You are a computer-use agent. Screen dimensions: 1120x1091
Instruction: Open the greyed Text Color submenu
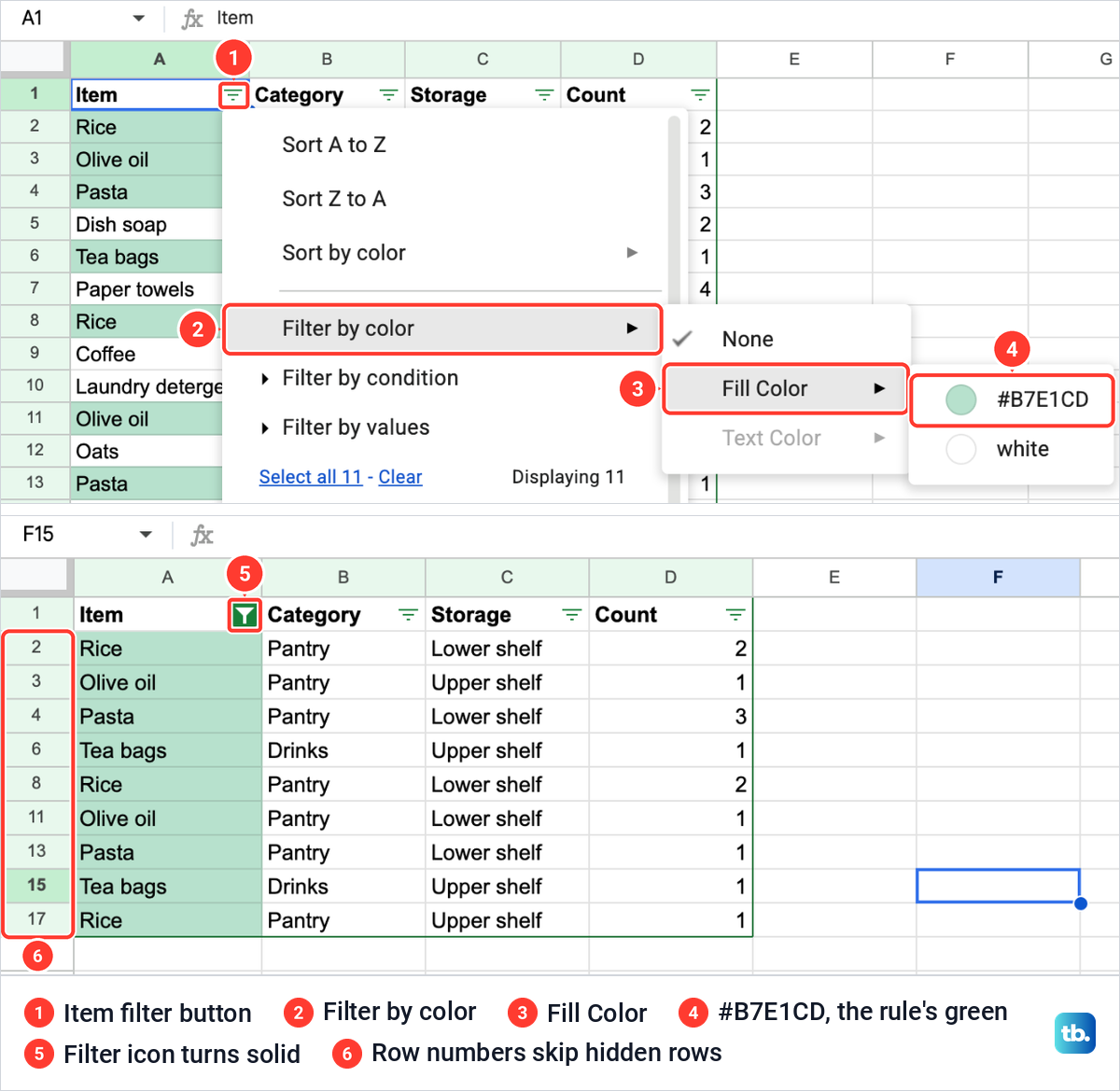point(785,438)
